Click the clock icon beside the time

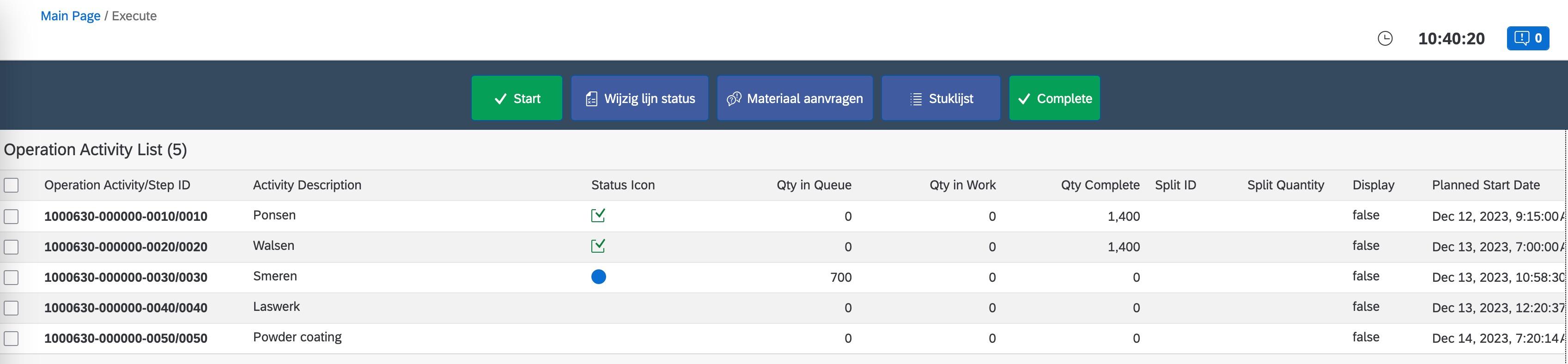1385,38
